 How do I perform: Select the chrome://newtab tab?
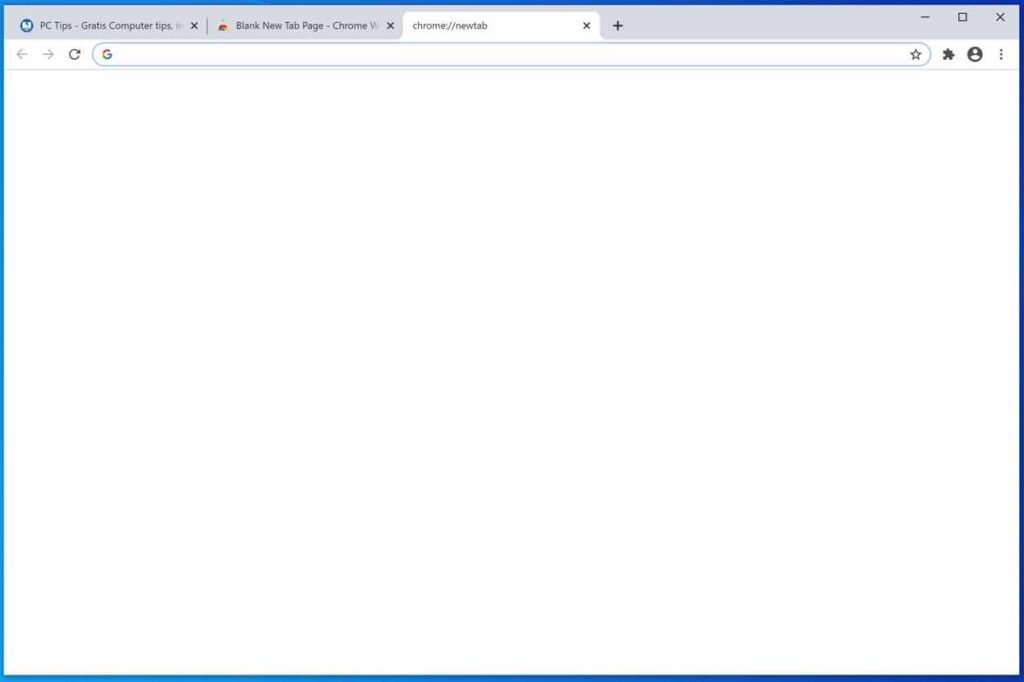click(x=470, y=25)
